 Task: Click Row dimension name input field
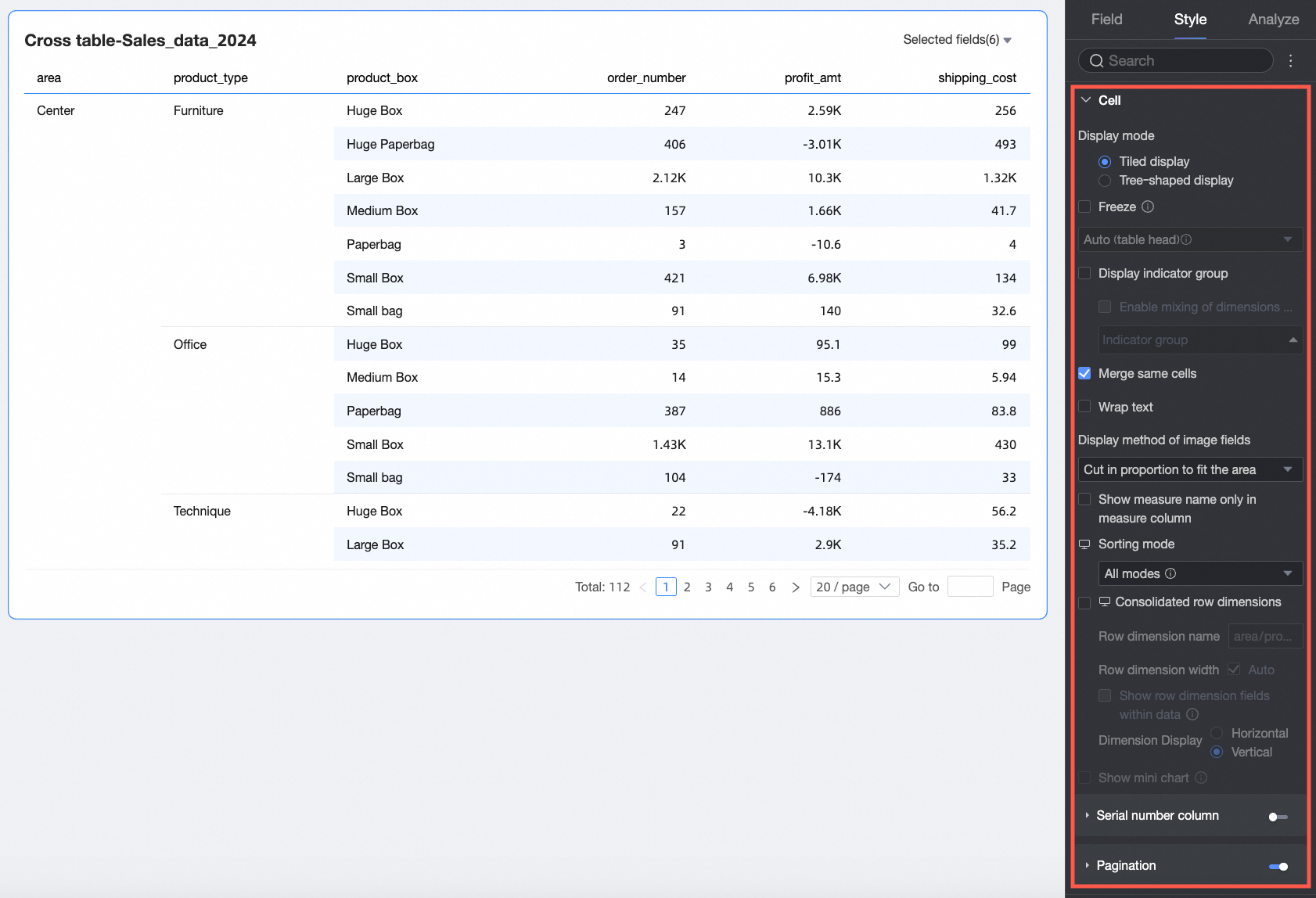point(1265,636)
